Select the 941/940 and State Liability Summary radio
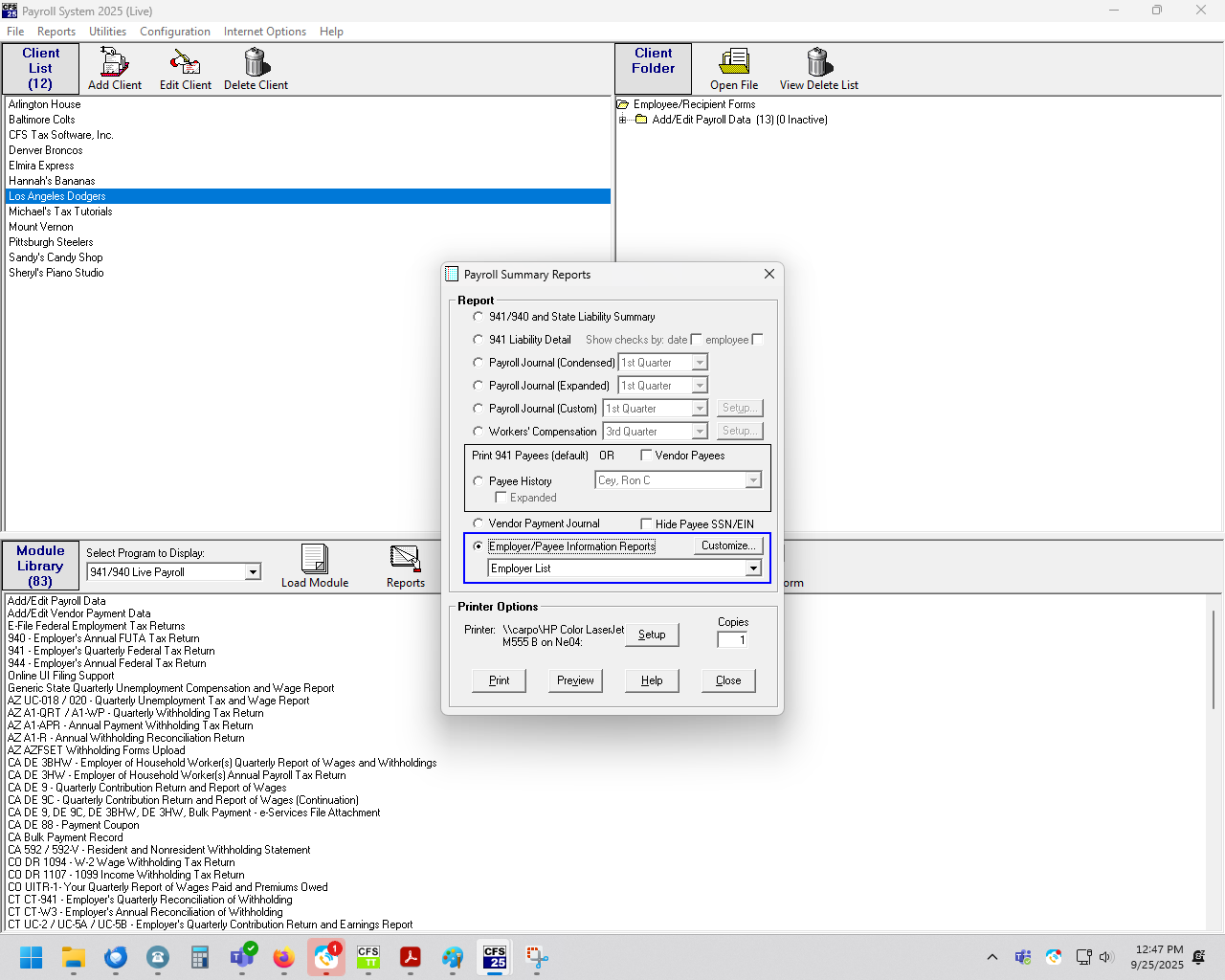Image resolution: width=1225 pixels, height=980 pixels. point(479,317)
